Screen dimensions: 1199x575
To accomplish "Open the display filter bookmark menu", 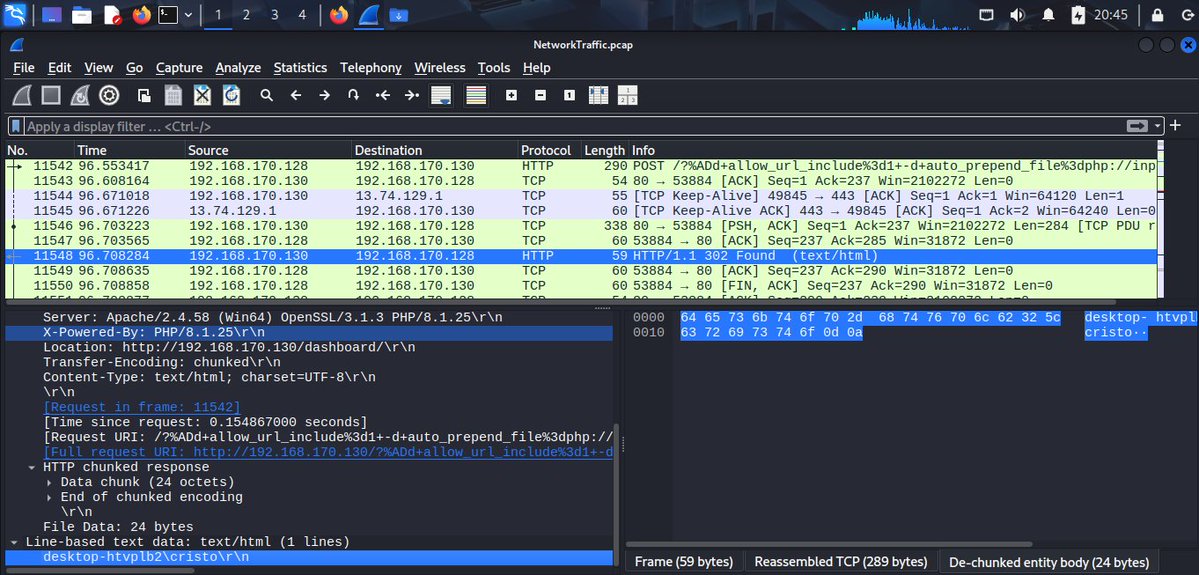I will coord(16,126).
